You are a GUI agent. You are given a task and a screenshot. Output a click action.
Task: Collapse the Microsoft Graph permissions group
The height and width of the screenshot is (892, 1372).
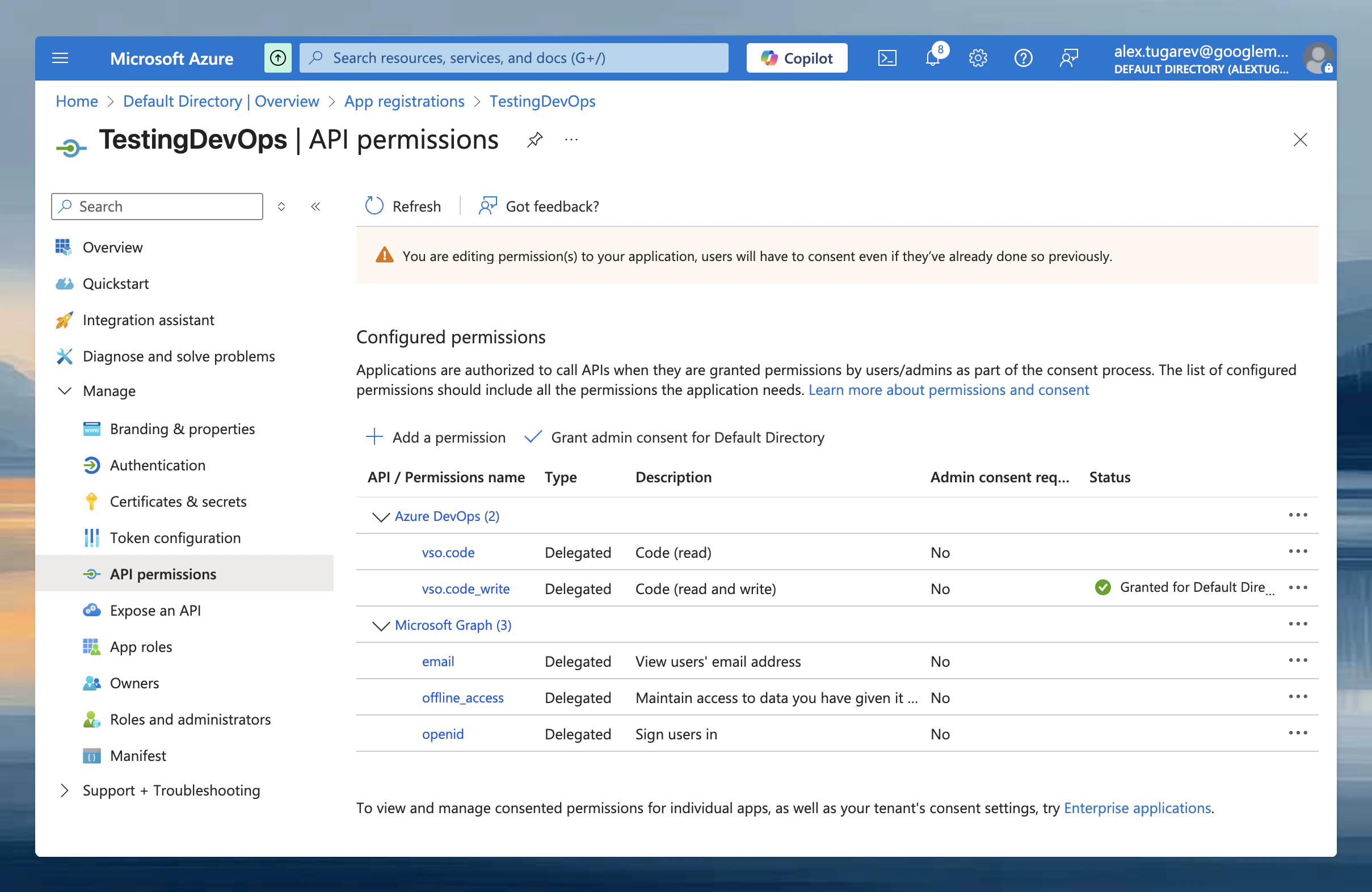click(x=381, y=626)
